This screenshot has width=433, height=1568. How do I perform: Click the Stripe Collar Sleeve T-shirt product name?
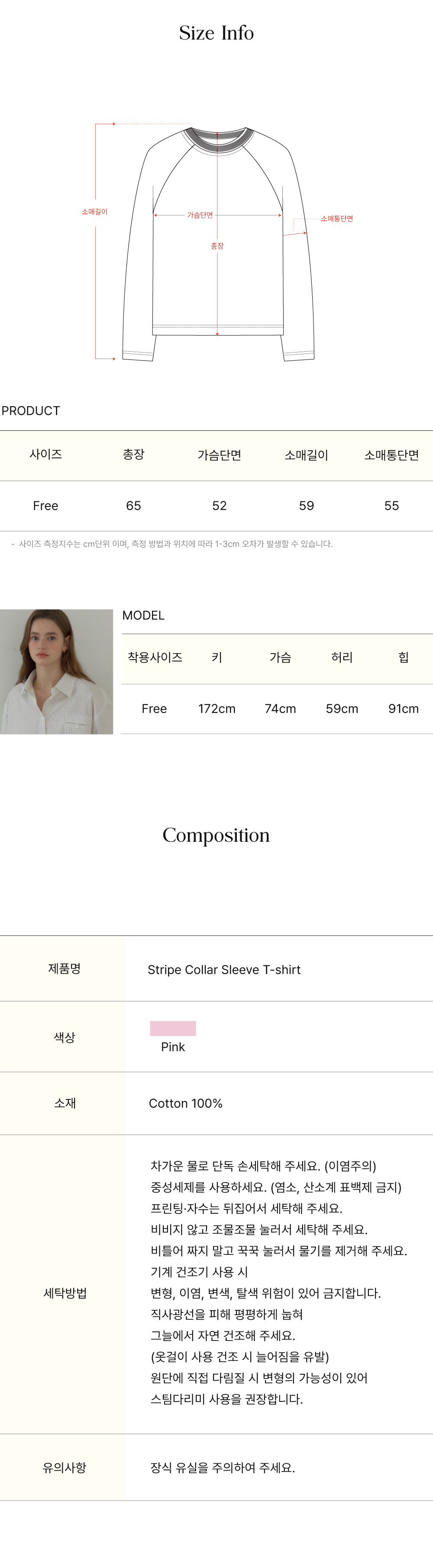pyautogui.click(x=223, y=970)
